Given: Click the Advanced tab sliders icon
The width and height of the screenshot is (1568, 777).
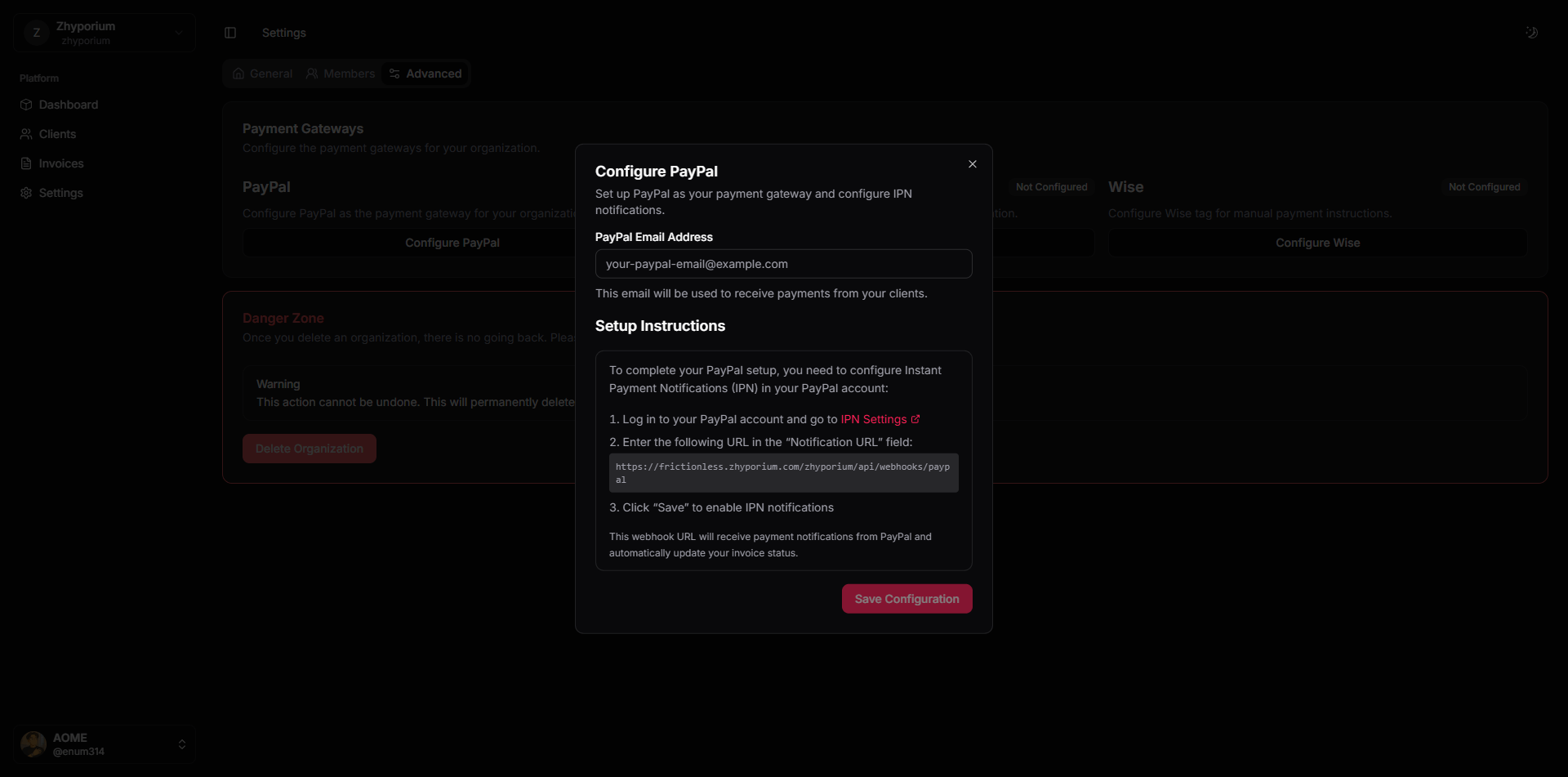Looking at the screenshot, I should [394, 74].
